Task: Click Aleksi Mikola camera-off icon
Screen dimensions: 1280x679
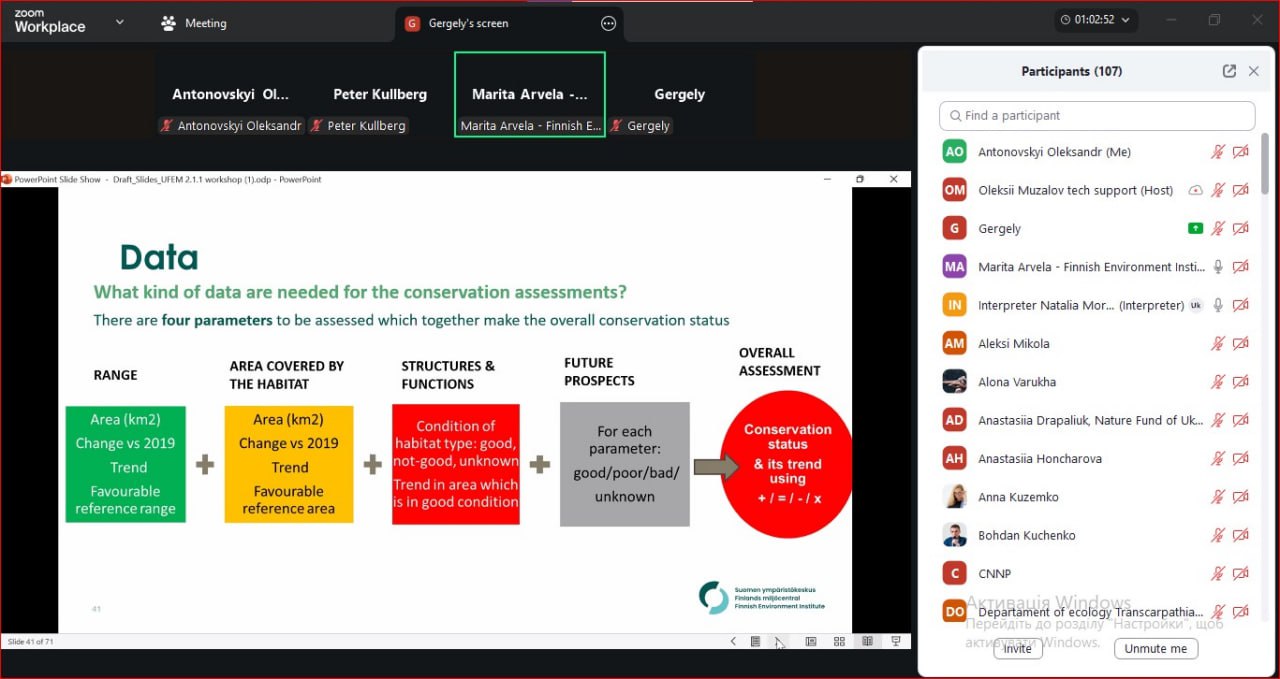Action: pyautogui.click(x=1241, y=343)
